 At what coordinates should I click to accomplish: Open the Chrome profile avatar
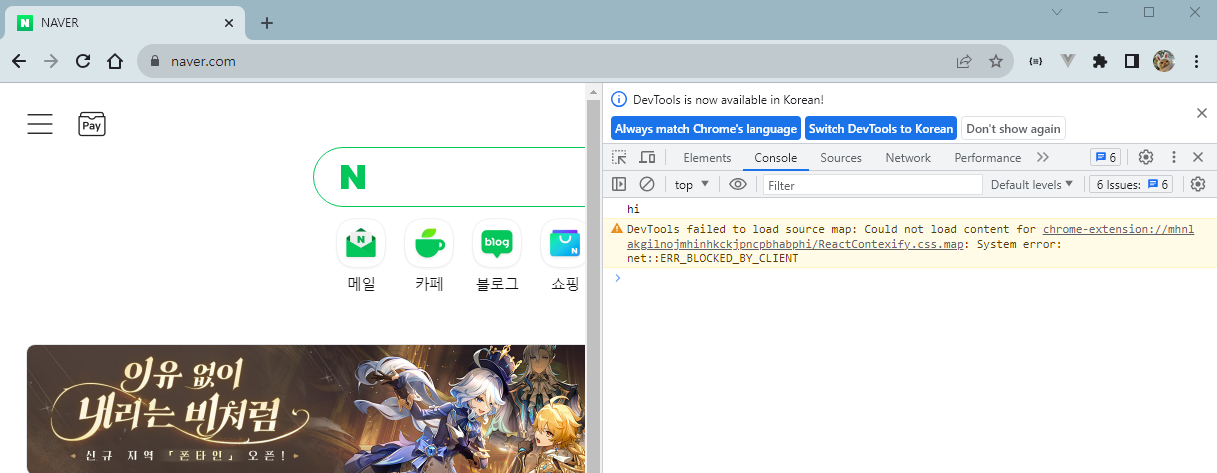1163,61
